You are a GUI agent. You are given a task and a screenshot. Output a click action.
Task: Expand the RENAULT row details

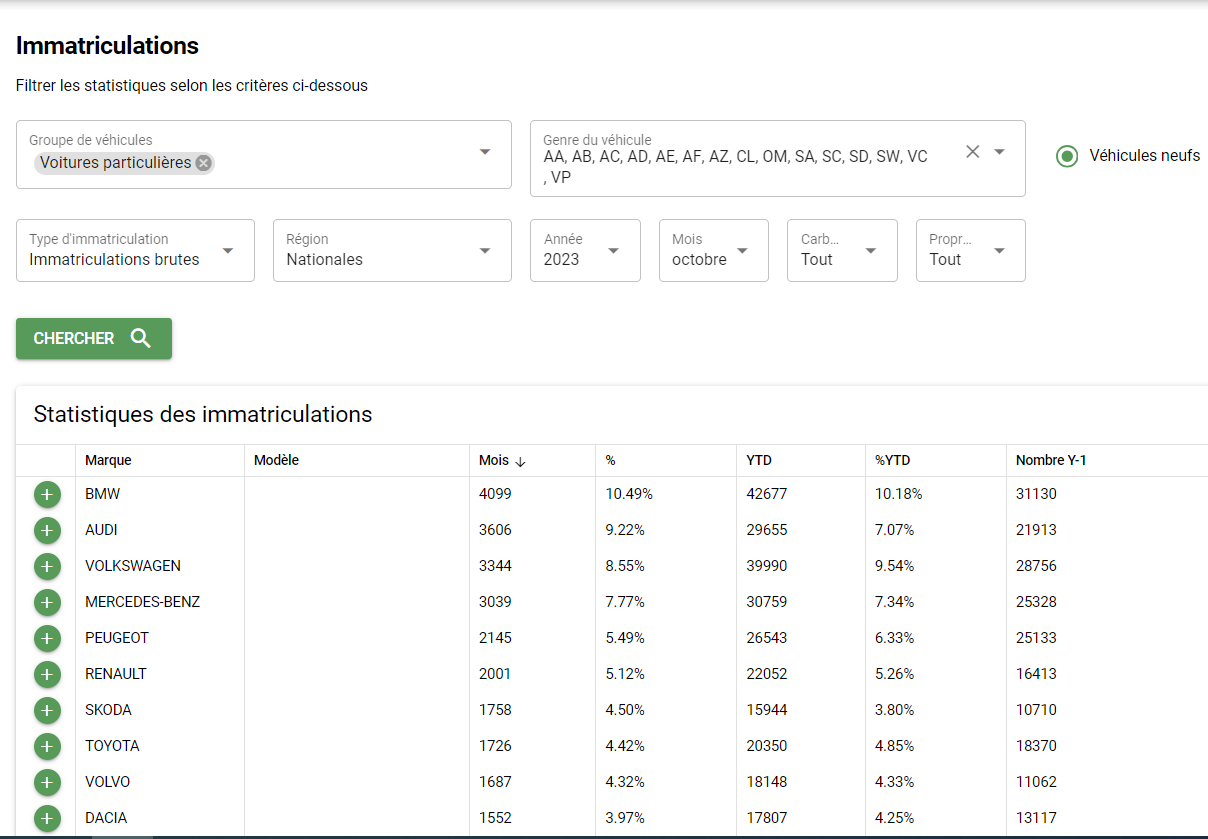pos(47,675)
